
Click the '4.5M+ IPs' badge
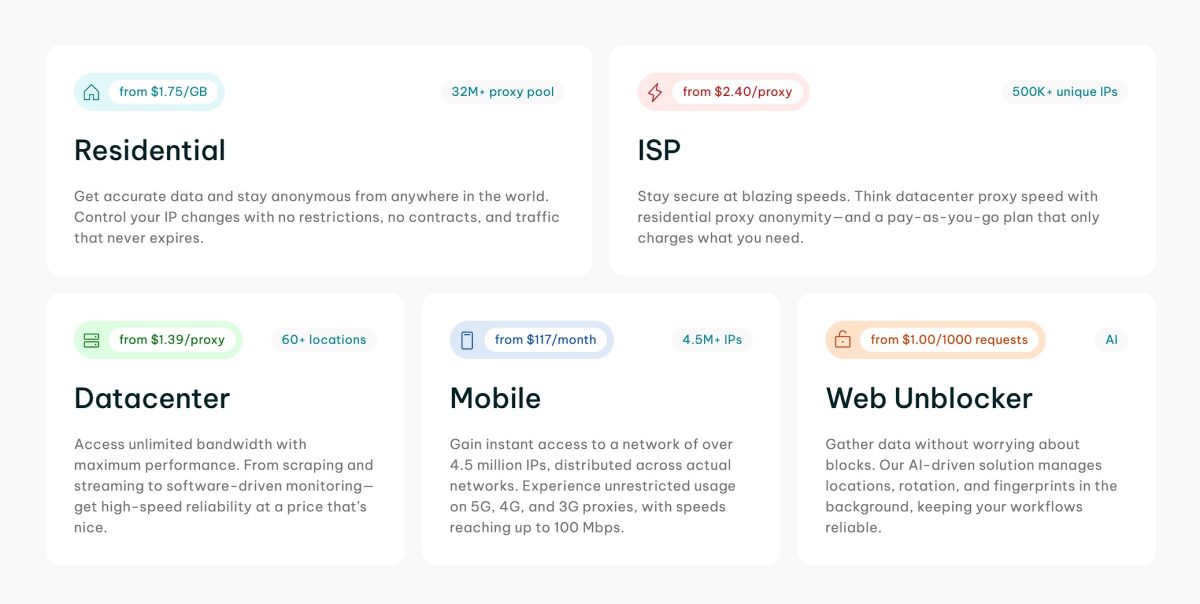(711, 339)
